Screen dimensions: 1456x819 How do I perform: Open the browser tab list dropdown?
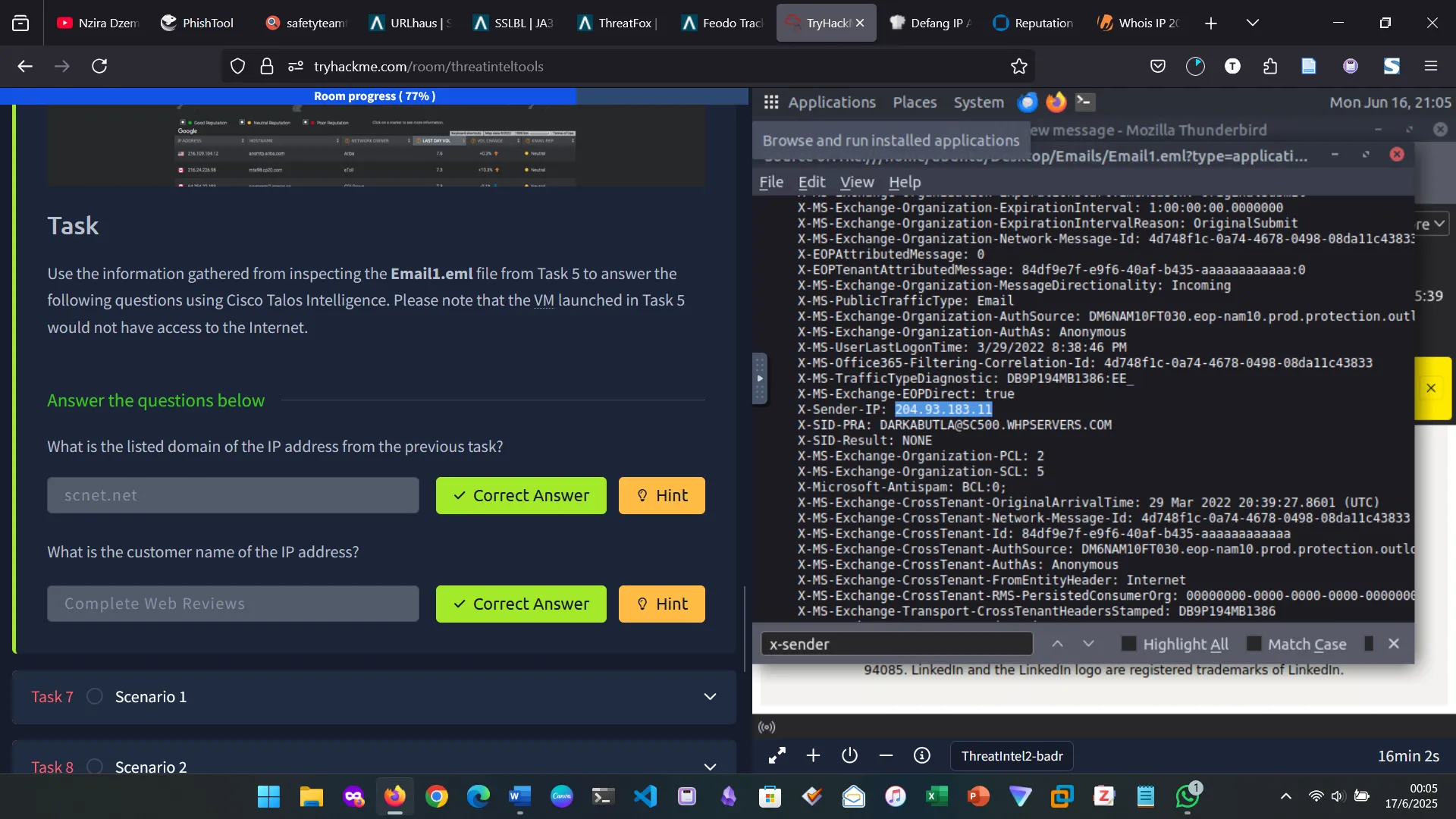click(1253, 23)
